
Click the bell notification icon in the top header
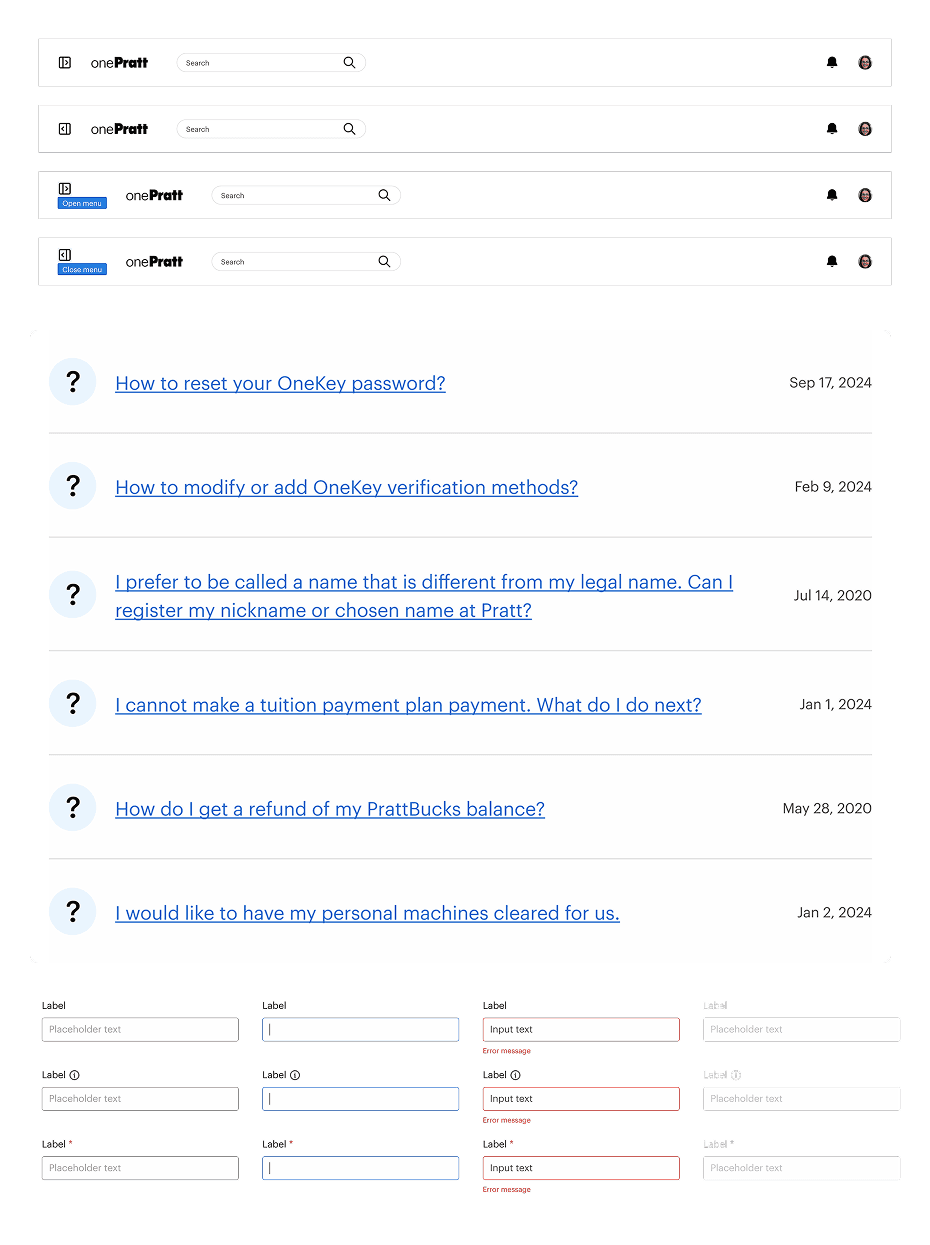point(831,62)
